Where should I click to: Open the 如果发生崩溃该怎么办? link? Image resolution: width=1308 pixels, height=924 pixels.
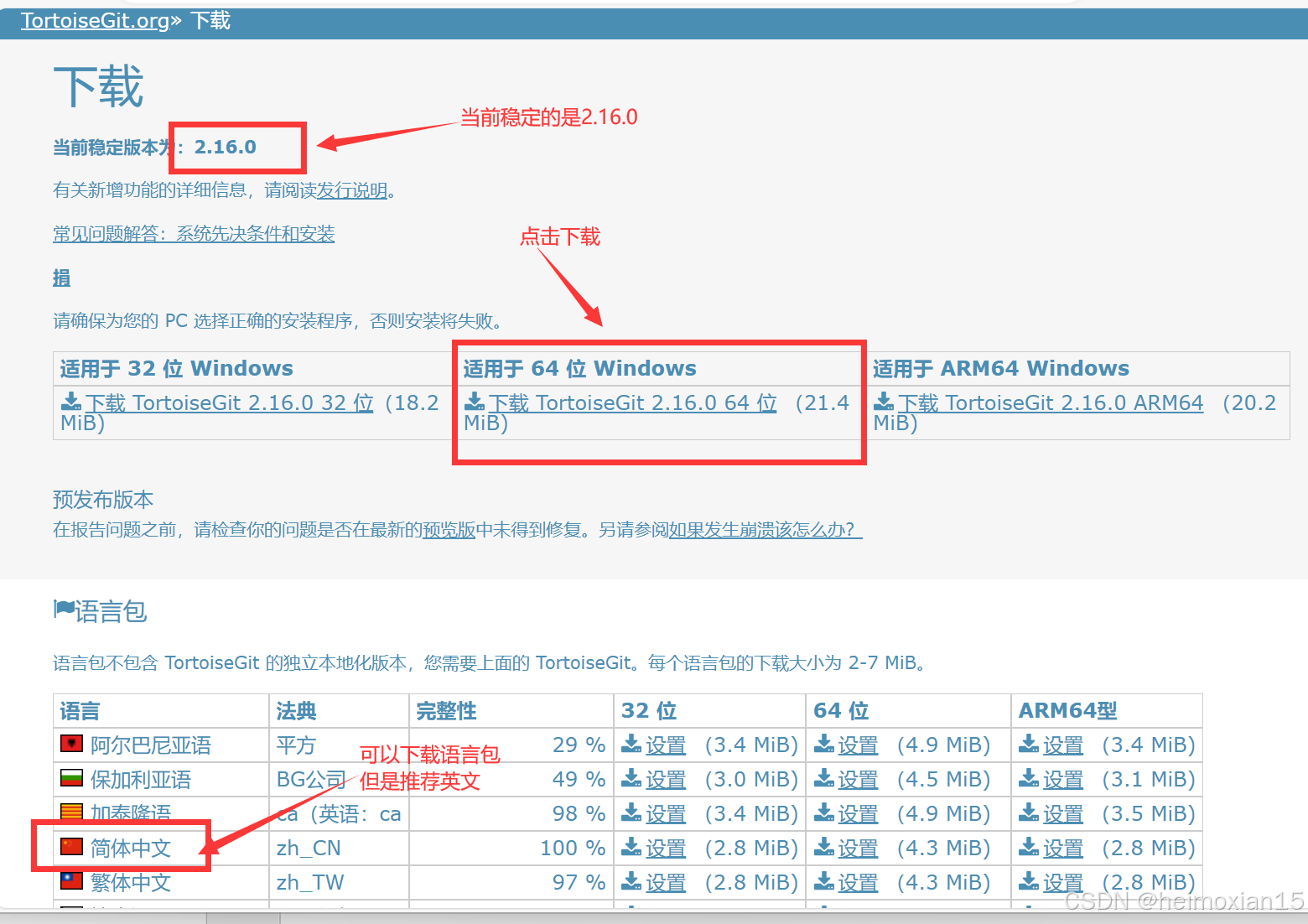tap(766, 530)
